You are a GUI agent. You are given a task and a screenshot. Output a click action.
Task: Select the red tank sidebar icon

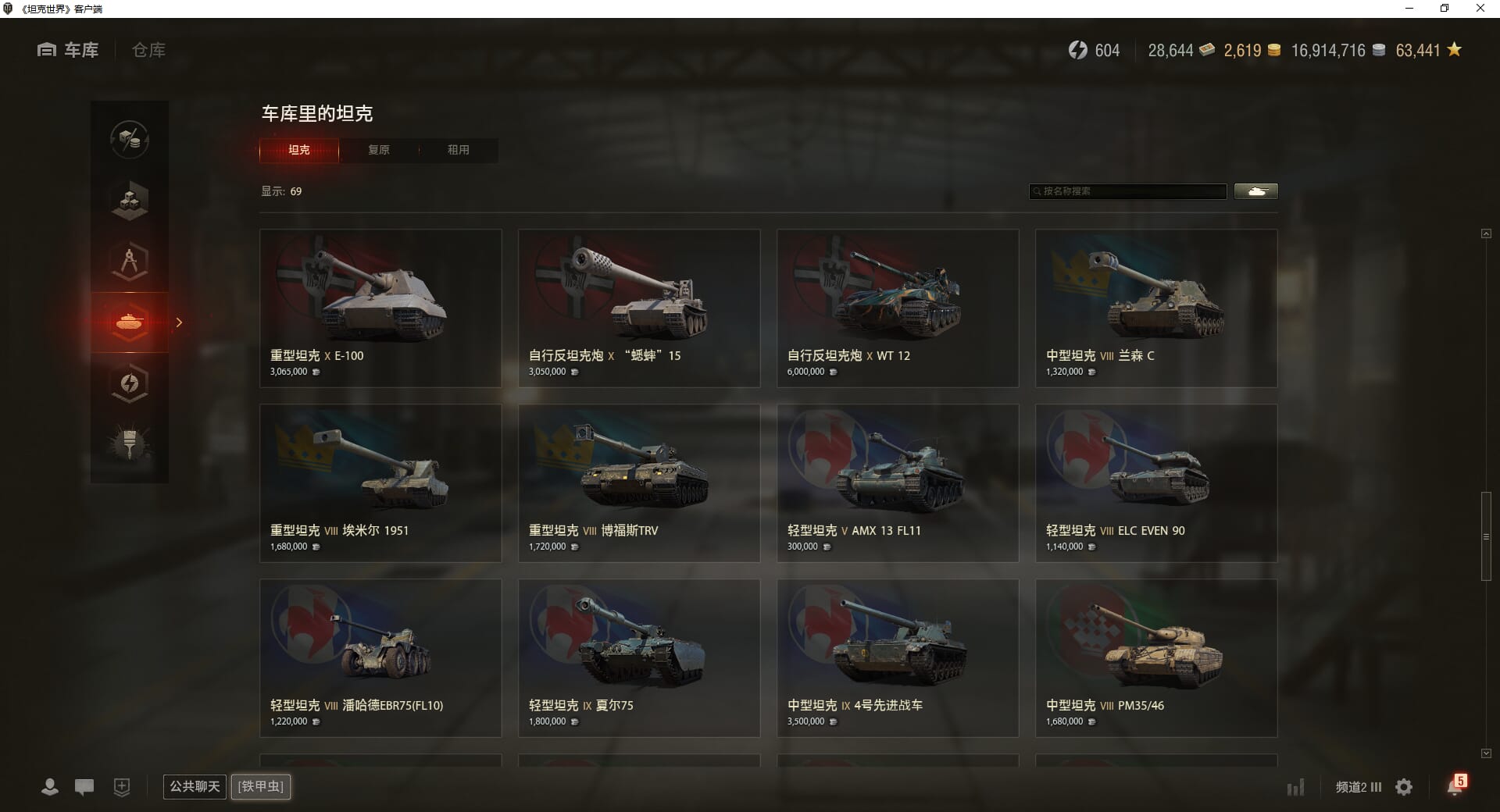[x=130, y=322]
